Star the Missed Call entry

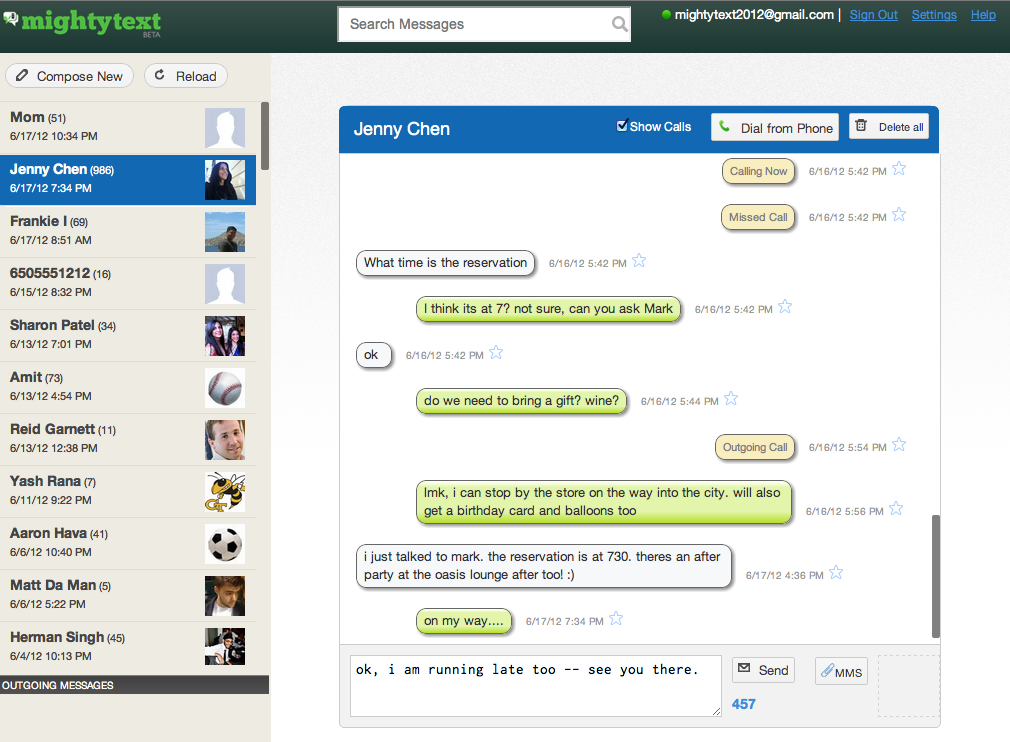(x=899, y=215)
